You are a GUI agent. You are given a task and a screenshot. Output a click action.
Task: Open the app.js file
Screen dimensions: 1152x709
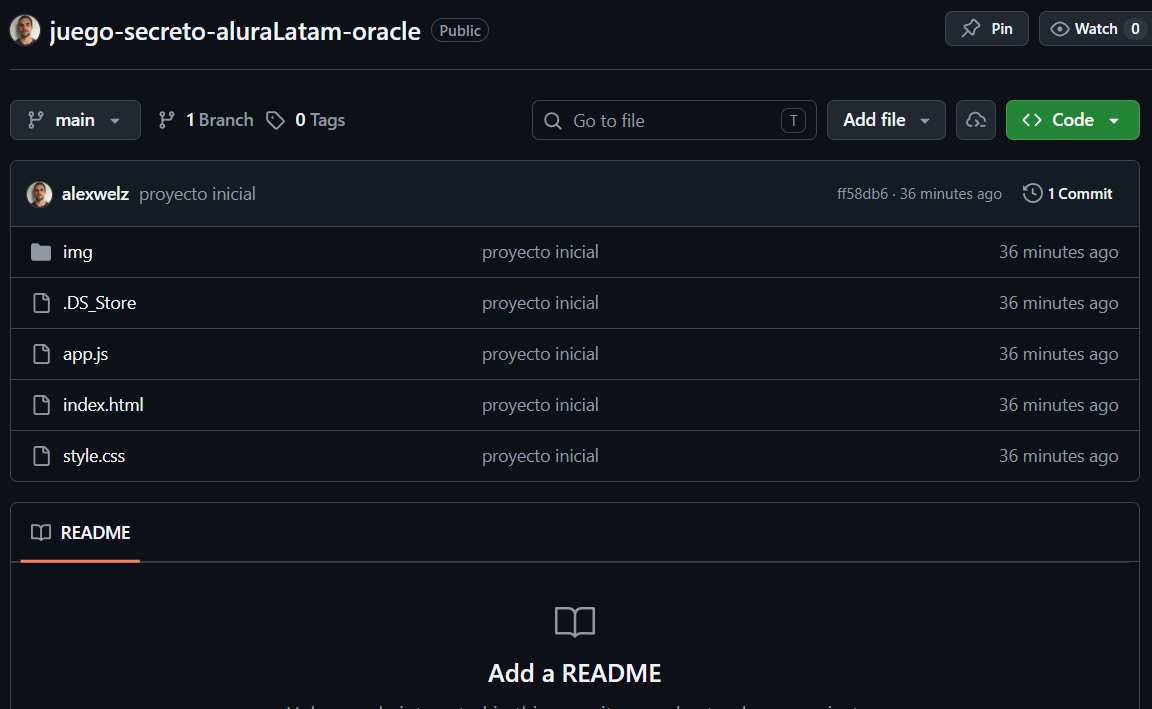pyautogui.click(x=85, y=354)
